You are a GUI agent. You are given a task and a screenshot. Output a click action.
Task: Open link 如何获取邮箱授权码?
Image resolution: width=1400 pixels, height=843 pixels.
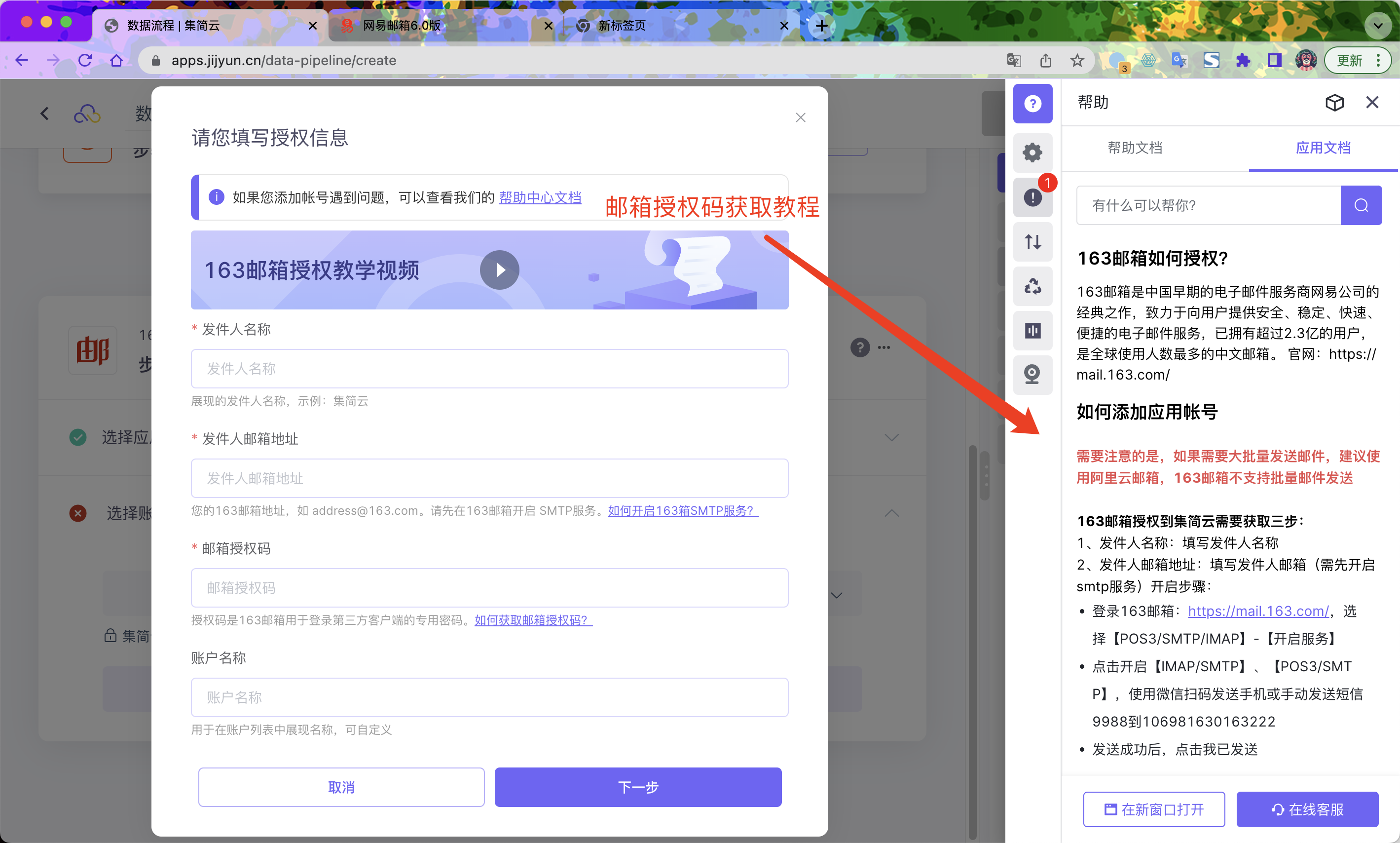pyautogui.click(x=532, y=620)
